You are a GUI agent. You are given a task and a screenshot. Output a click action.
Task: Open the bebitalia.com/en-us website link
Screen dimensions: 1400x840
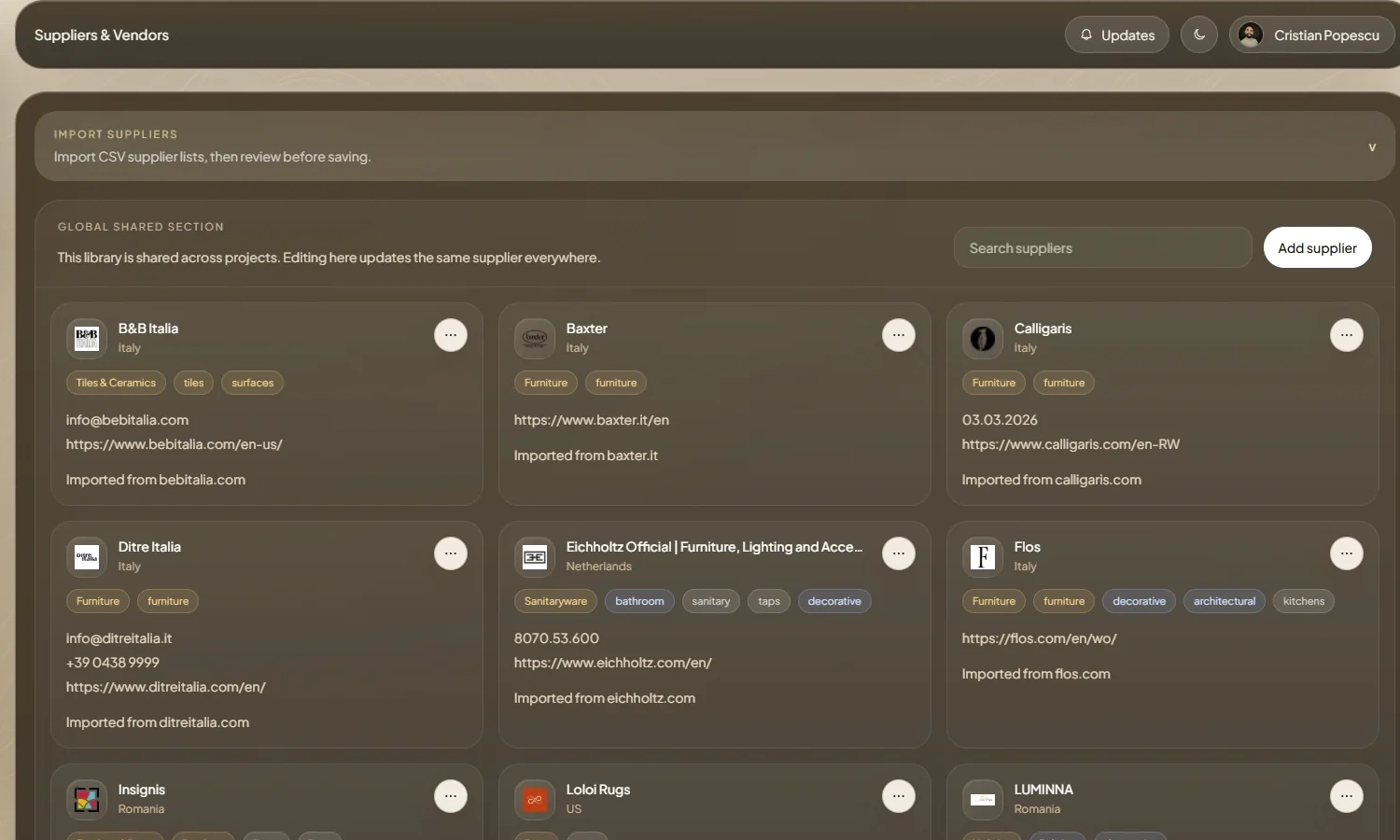[174, 444]
